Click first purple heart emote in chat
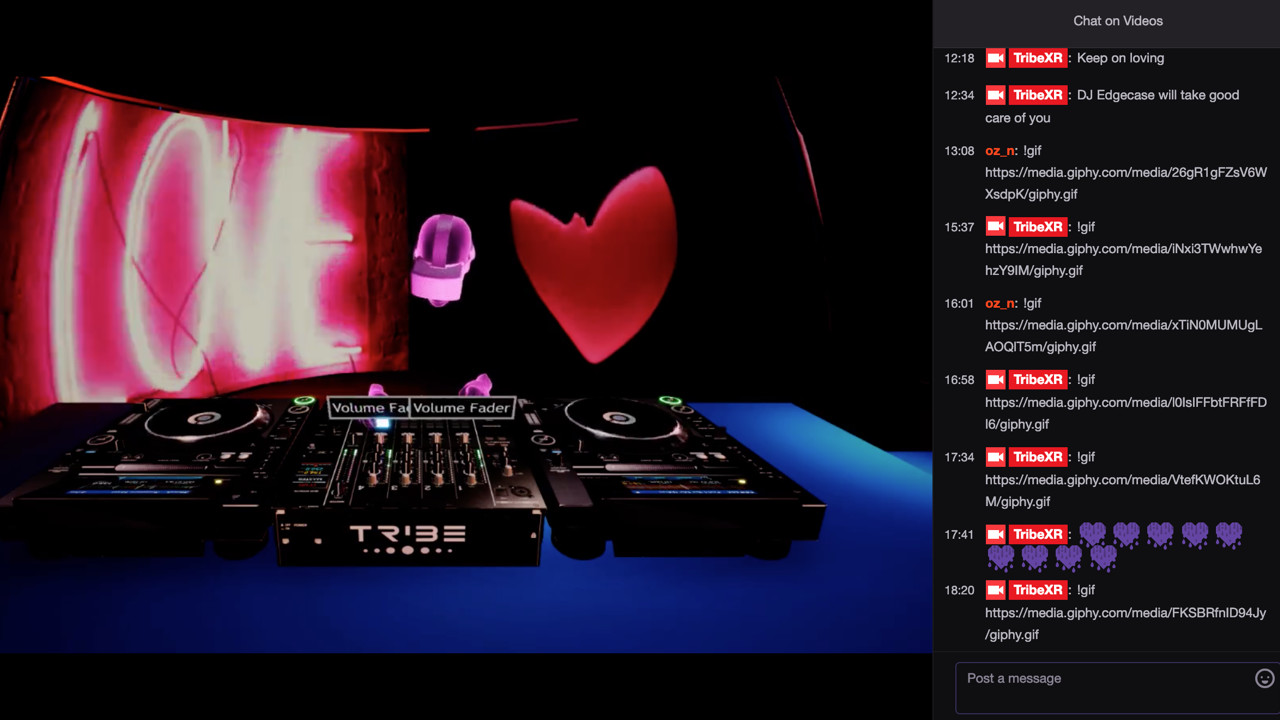The image size is (1280, 720). tap(1092, 535)
